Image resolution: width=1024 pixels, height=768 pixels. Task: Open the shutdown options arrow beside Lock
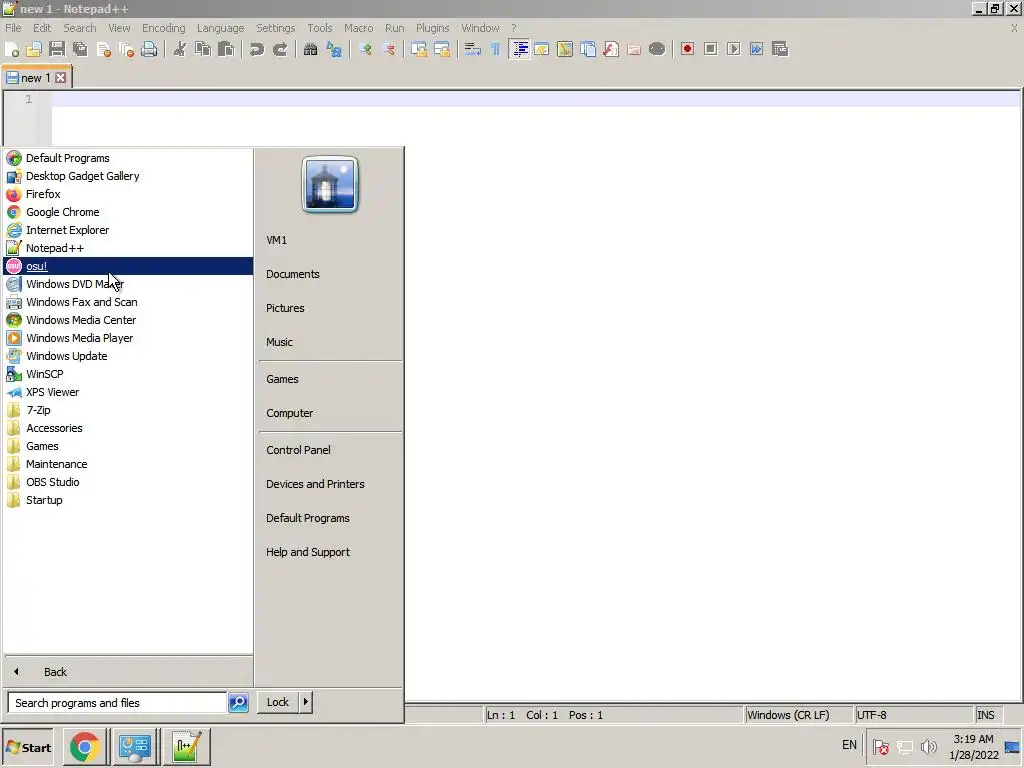[x=306, y=702]
